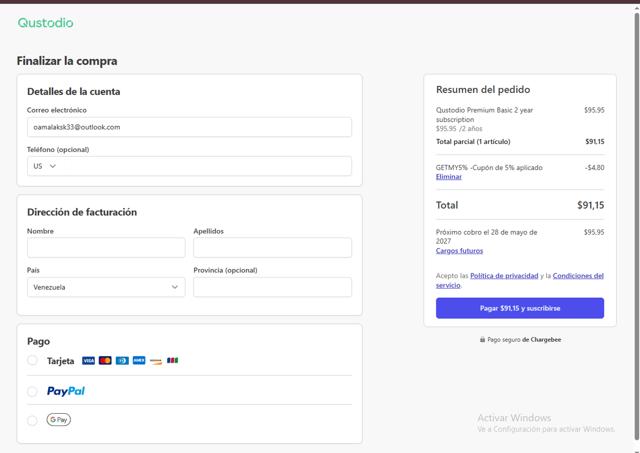Viewport: 640px width, 453px height.
Task: Click the Diners Club card icon
Action: (122, 361)
